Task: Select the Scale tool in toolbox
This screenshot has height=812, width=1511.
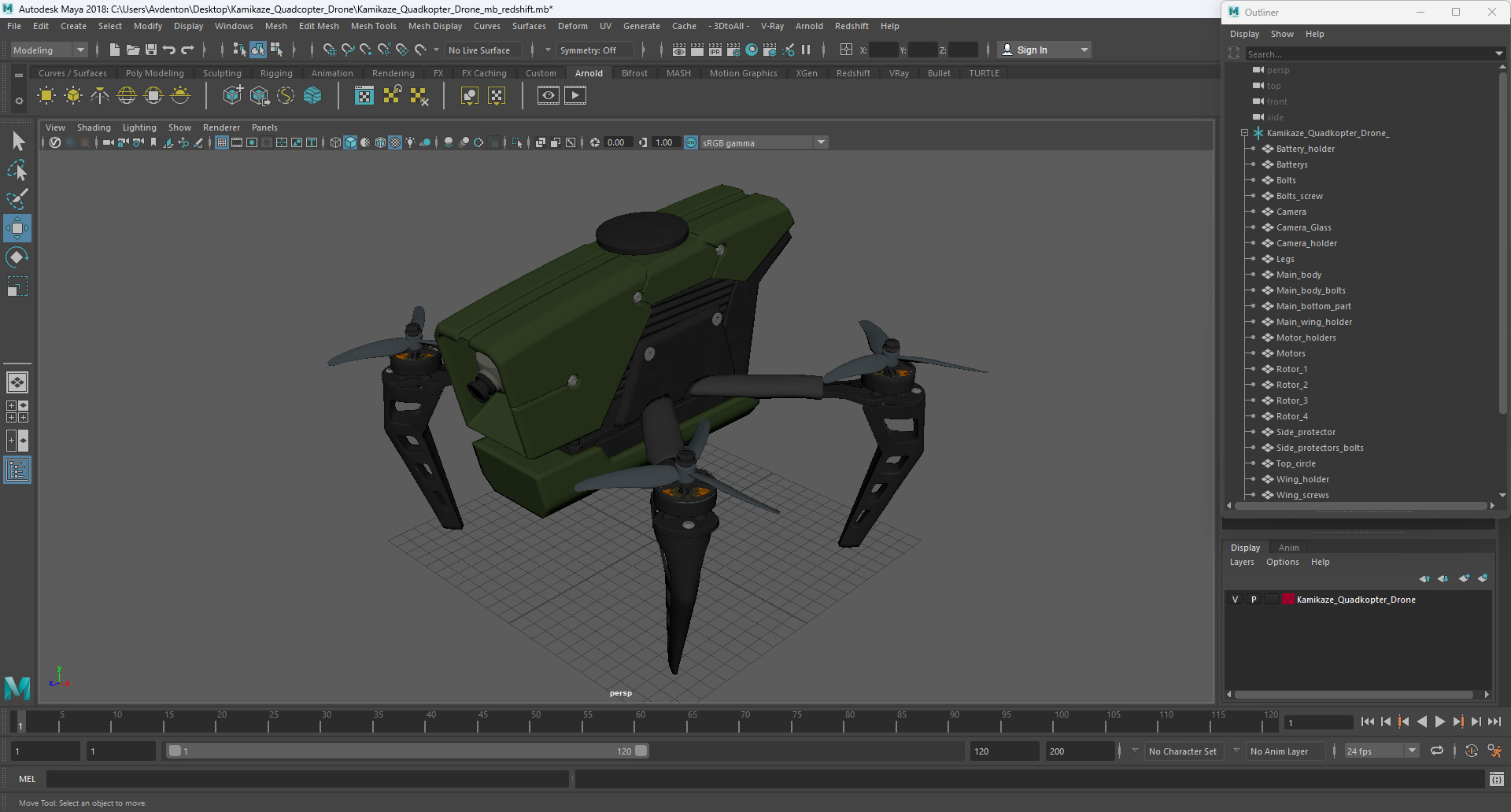Action: [x=17, y=286]
